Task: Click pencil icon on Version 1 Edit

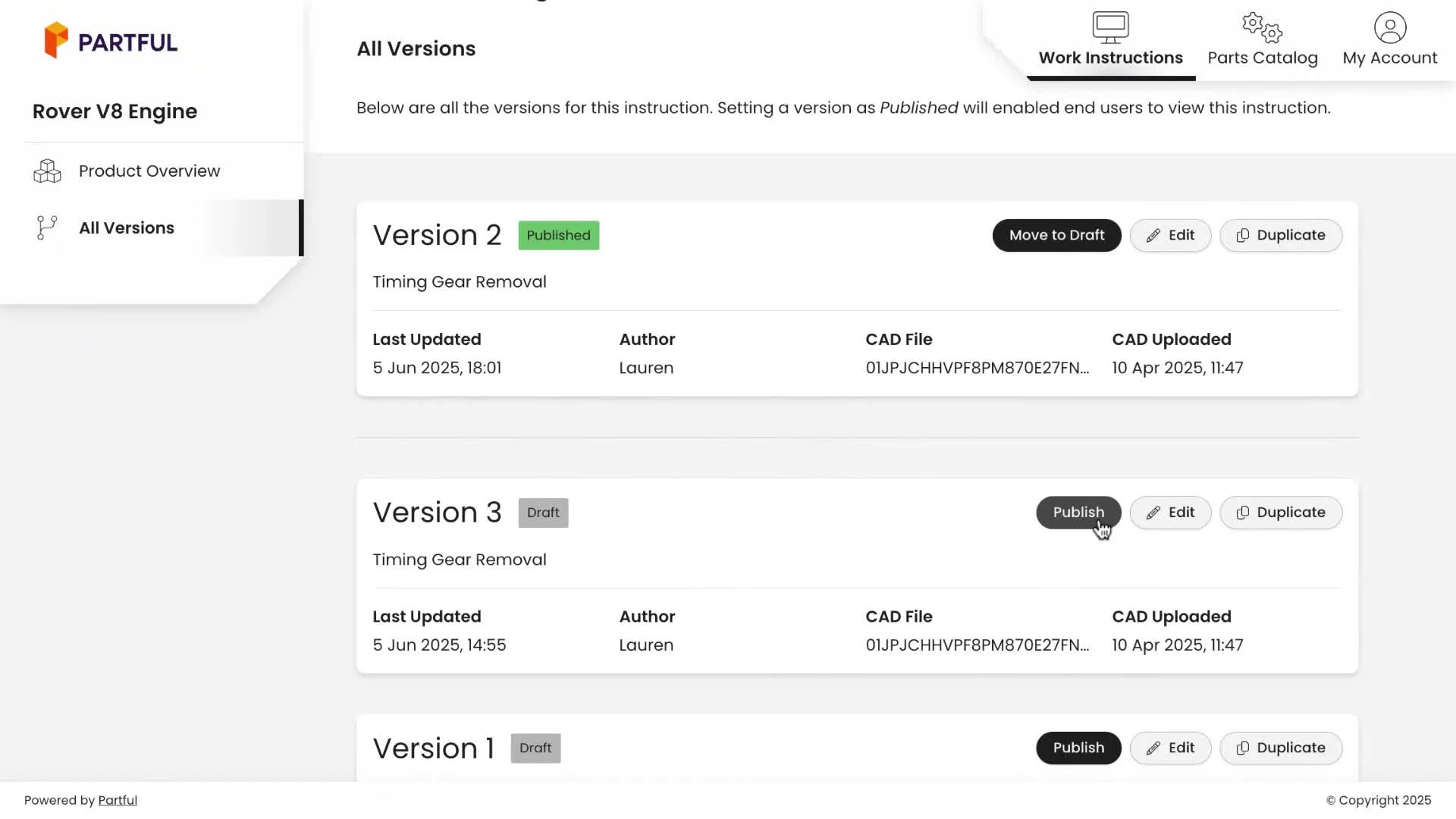Action: click(1153, 748)
